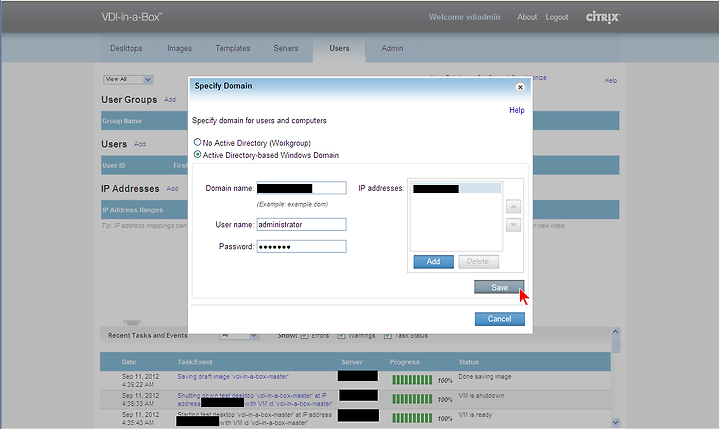The width and height of the screenshot is (720, 429).
Task: Open the Admin tab
Action: point(392,48)
